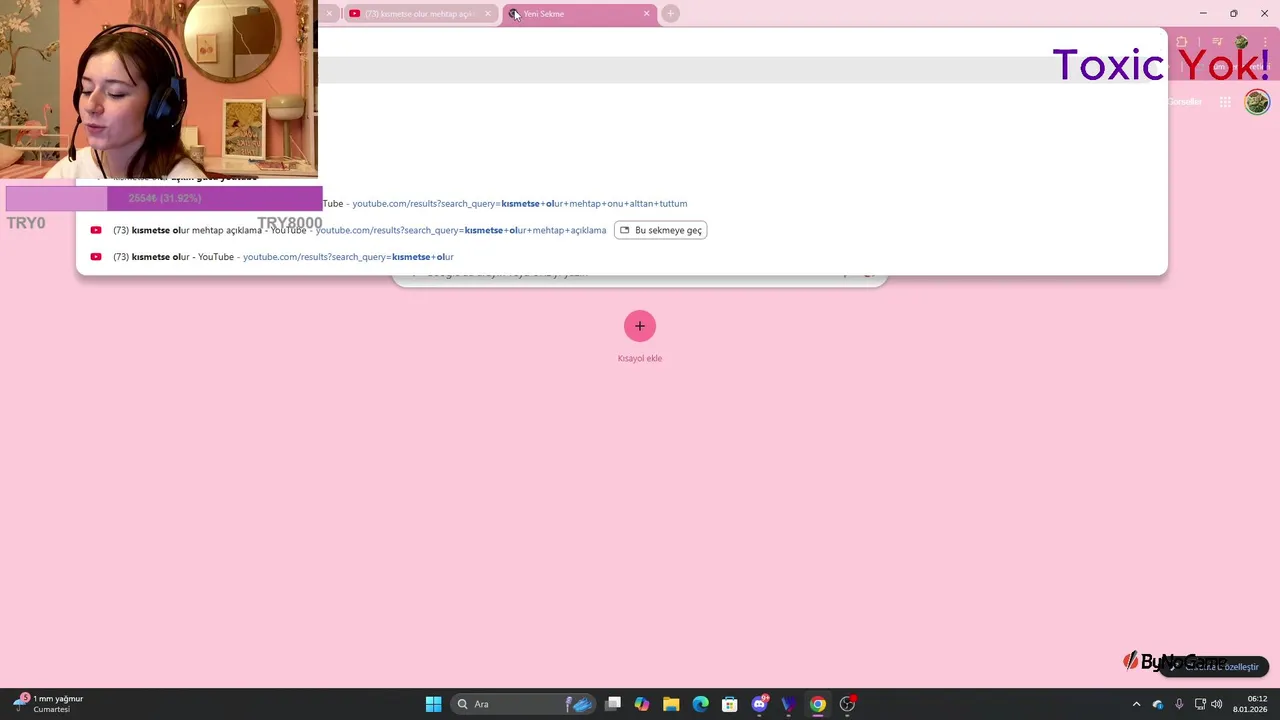1280x720 pixels.
Task: Open the Chrome extensions puzzle icon
Action: [1182, 42]
